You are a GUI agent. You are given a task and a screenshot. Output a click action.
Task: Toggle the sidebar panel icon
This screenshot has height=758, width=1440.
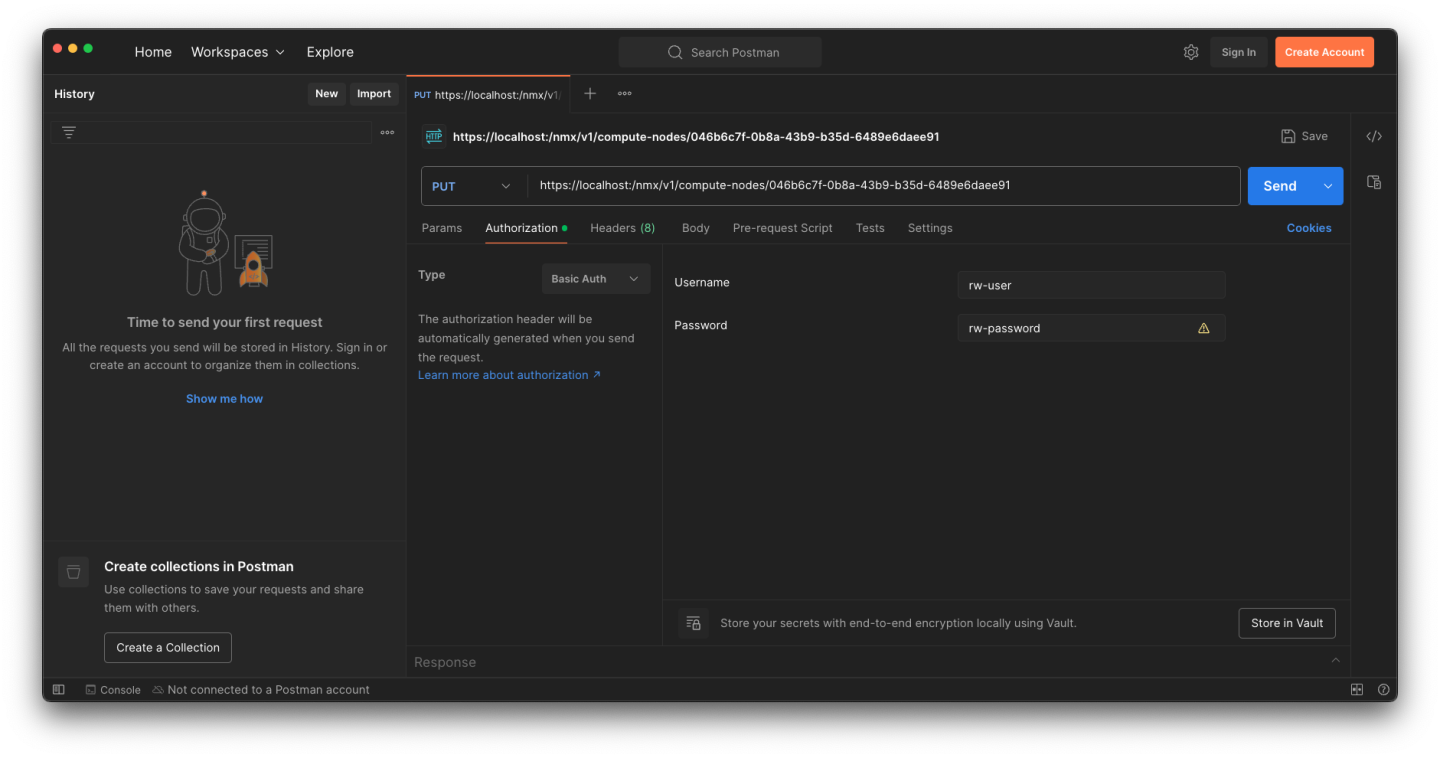pyautogui.click(x=59, y=689)
